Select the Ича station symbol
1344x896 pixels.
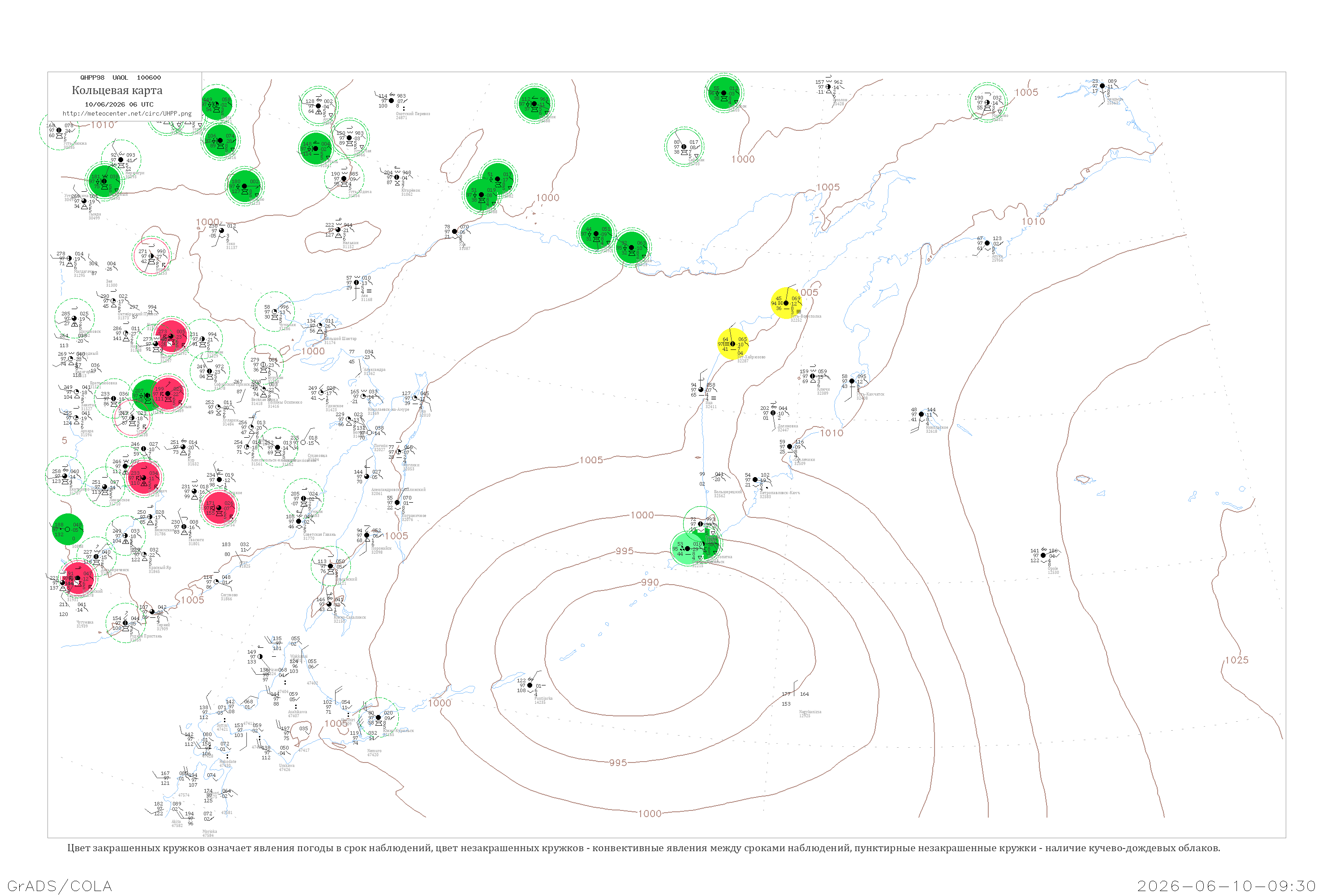701,390
